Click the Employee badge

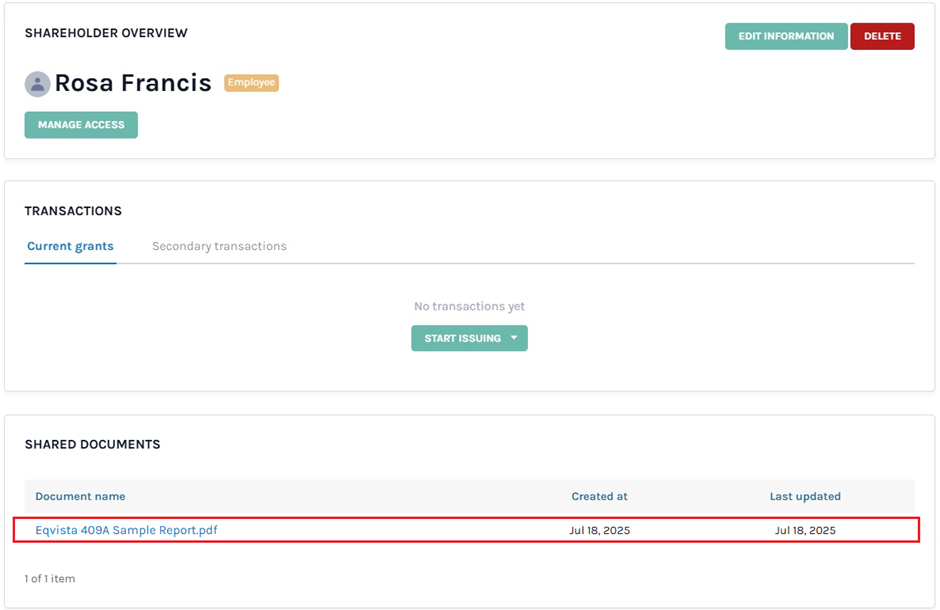pyautogui.click(x=251, y=83)
